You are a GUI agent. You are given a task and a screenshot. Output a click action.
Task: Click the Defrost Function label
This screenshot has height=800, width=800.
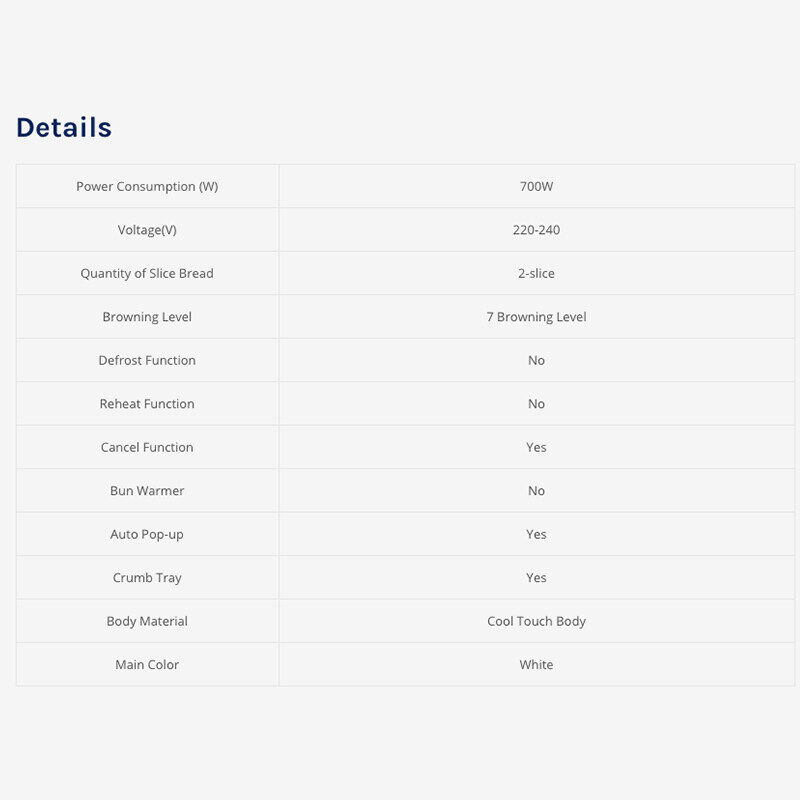tap(147, 361)
